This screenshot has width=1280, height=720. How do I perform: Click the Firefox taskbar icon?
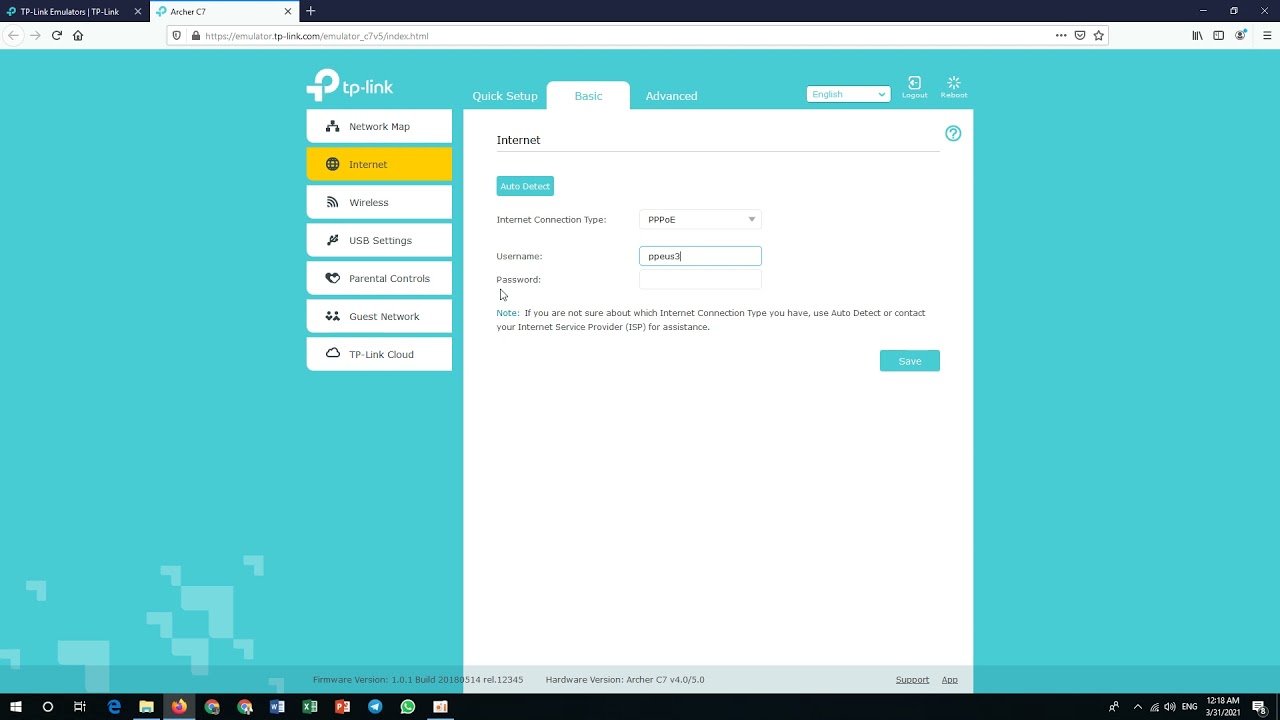tap(179, 707)
